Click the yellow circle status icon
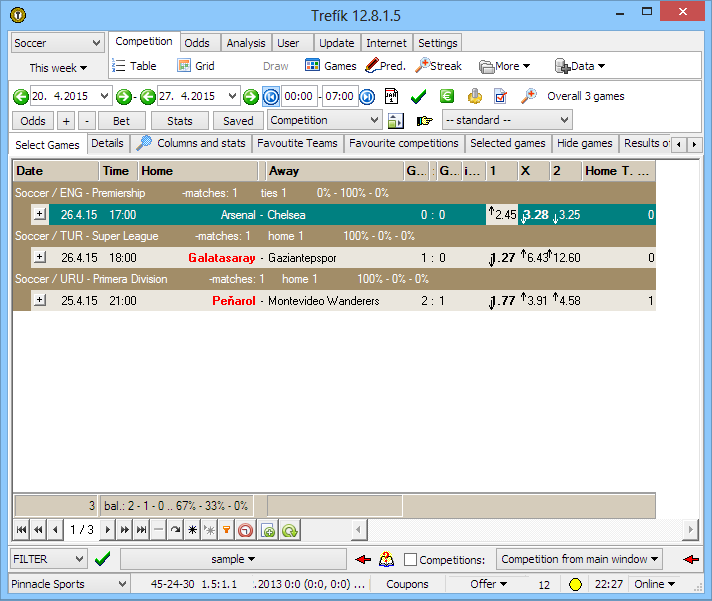The width and height of the screenshot is (712, 601). click(x=575, y=584)
